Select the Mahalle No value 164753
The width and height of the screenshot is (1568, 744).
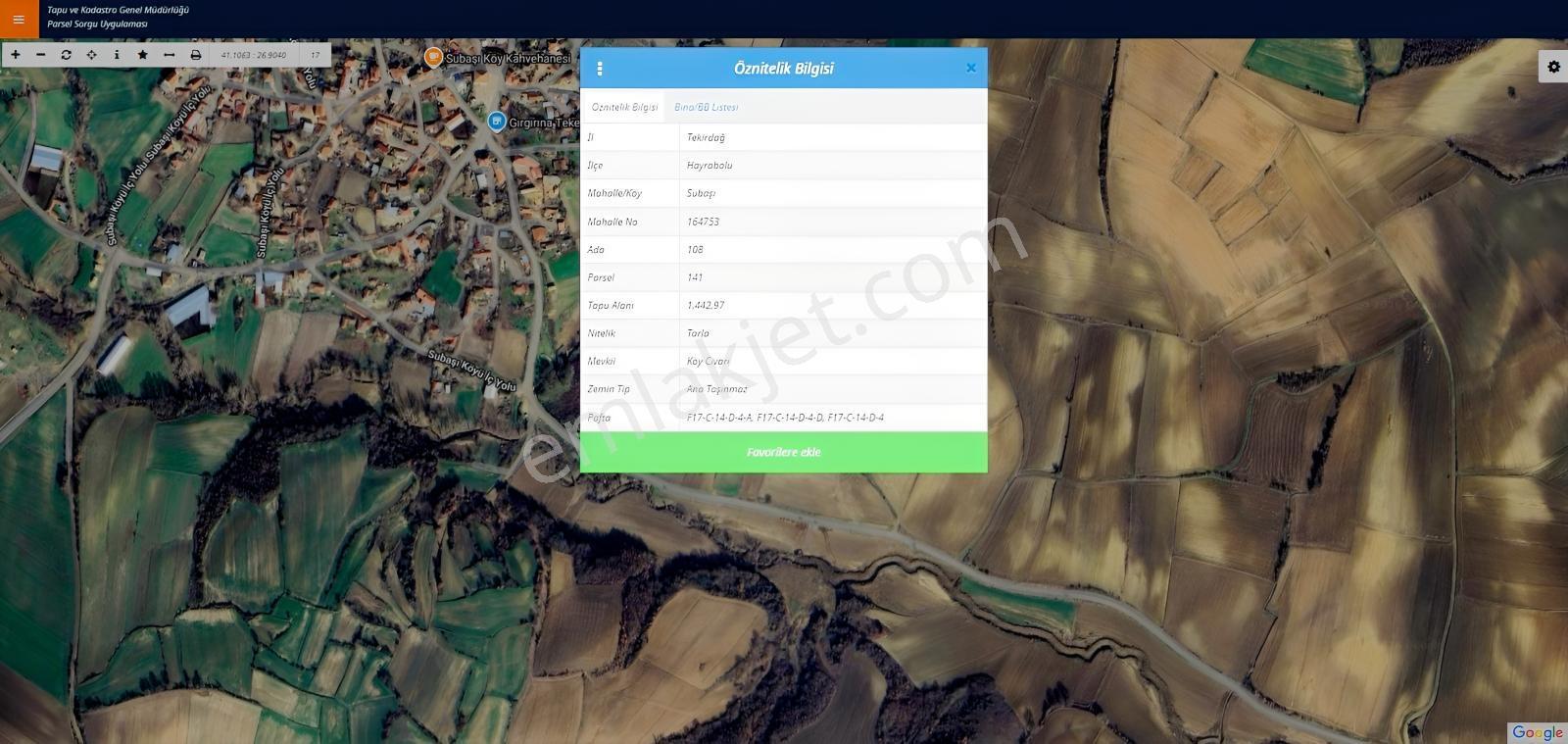[703, 222]
